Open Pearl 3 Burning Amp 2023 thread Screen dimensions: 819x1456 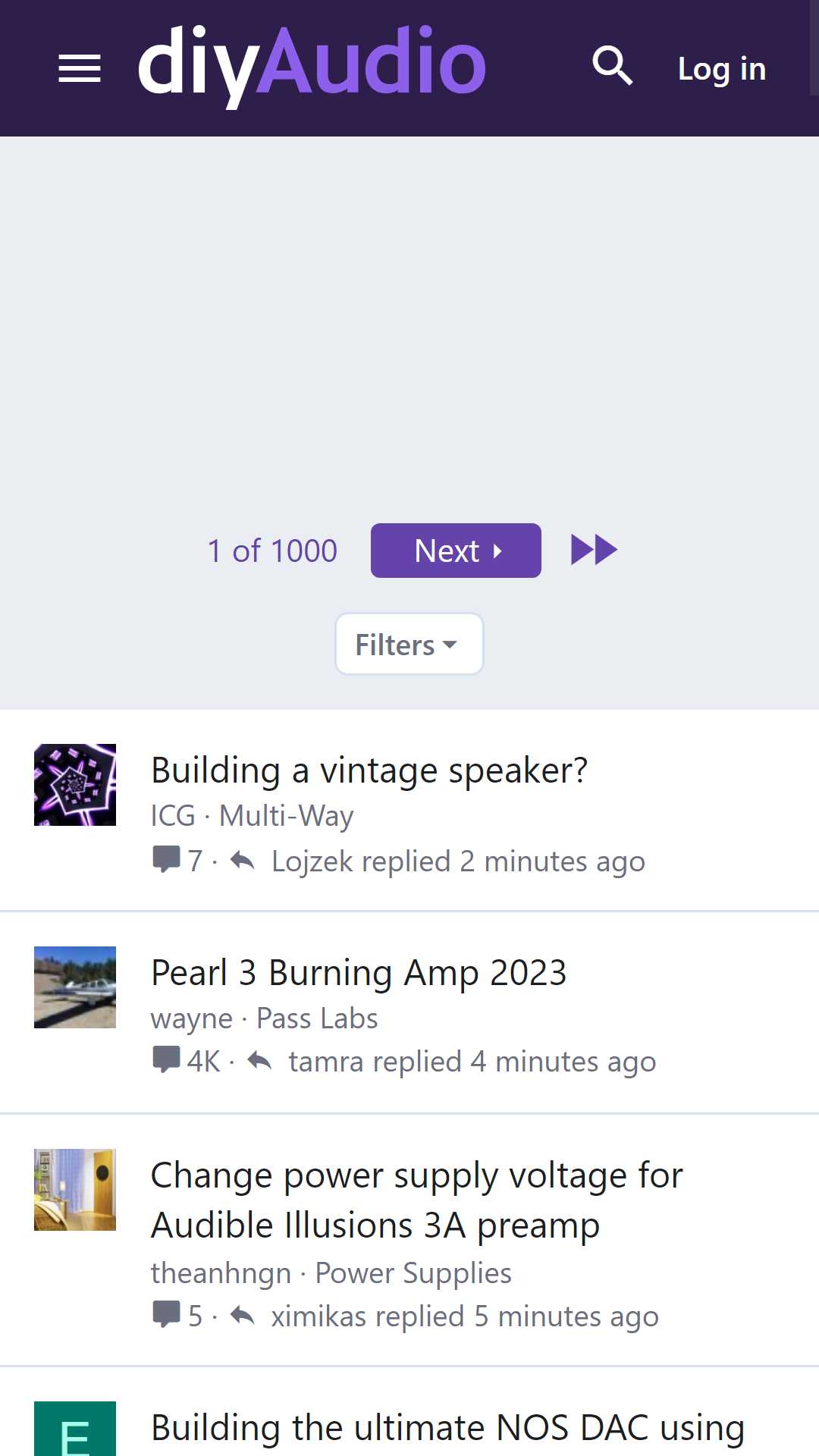point(359,973)
